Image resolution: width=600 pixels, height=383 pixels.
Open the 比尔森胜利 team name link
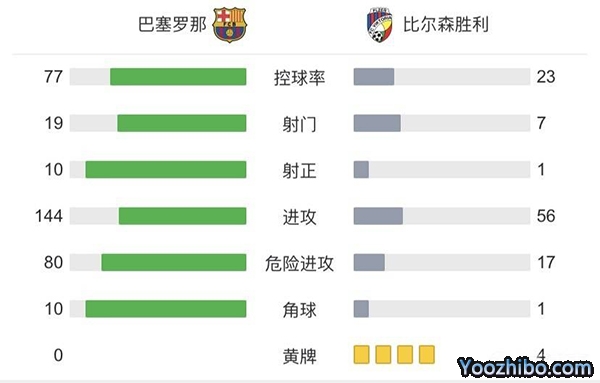[x=446, y=24]
